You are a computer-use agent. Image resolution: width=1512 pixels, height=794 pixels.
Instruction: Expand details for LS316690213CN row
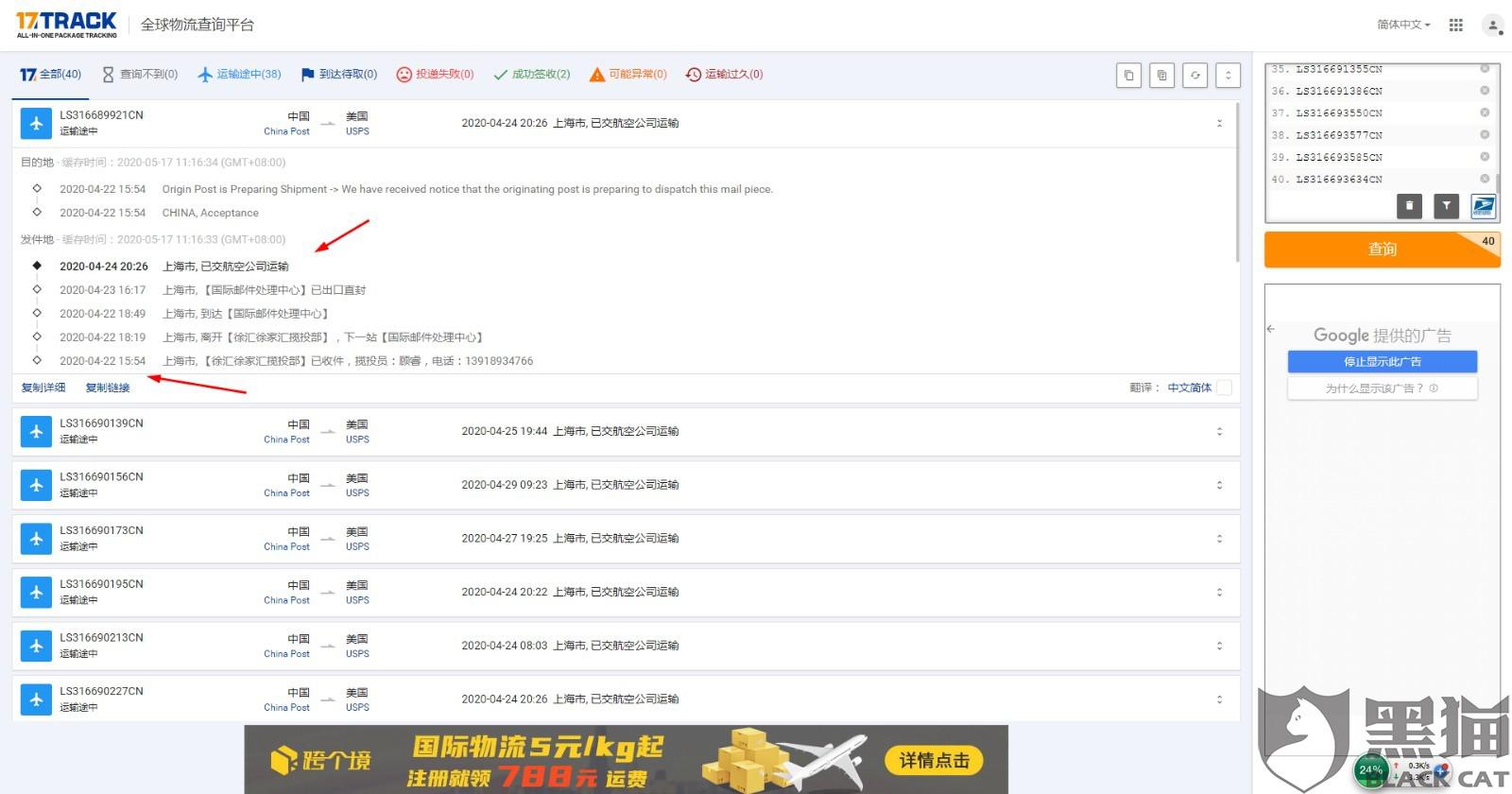tap(1219, 646)
